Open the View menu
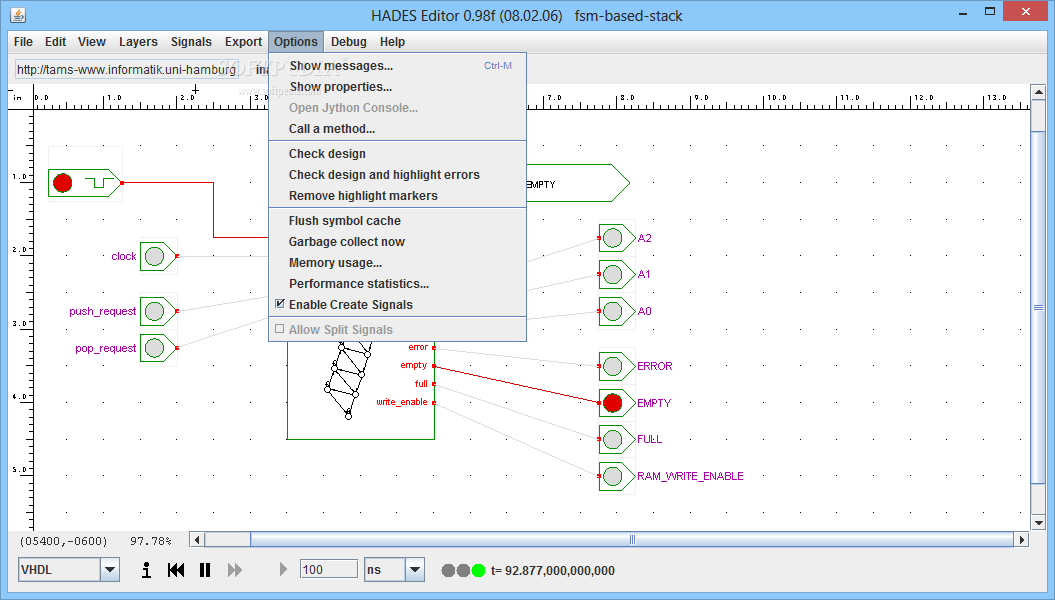Screen dimensions: 1055x600 click(x=92, y=42)
